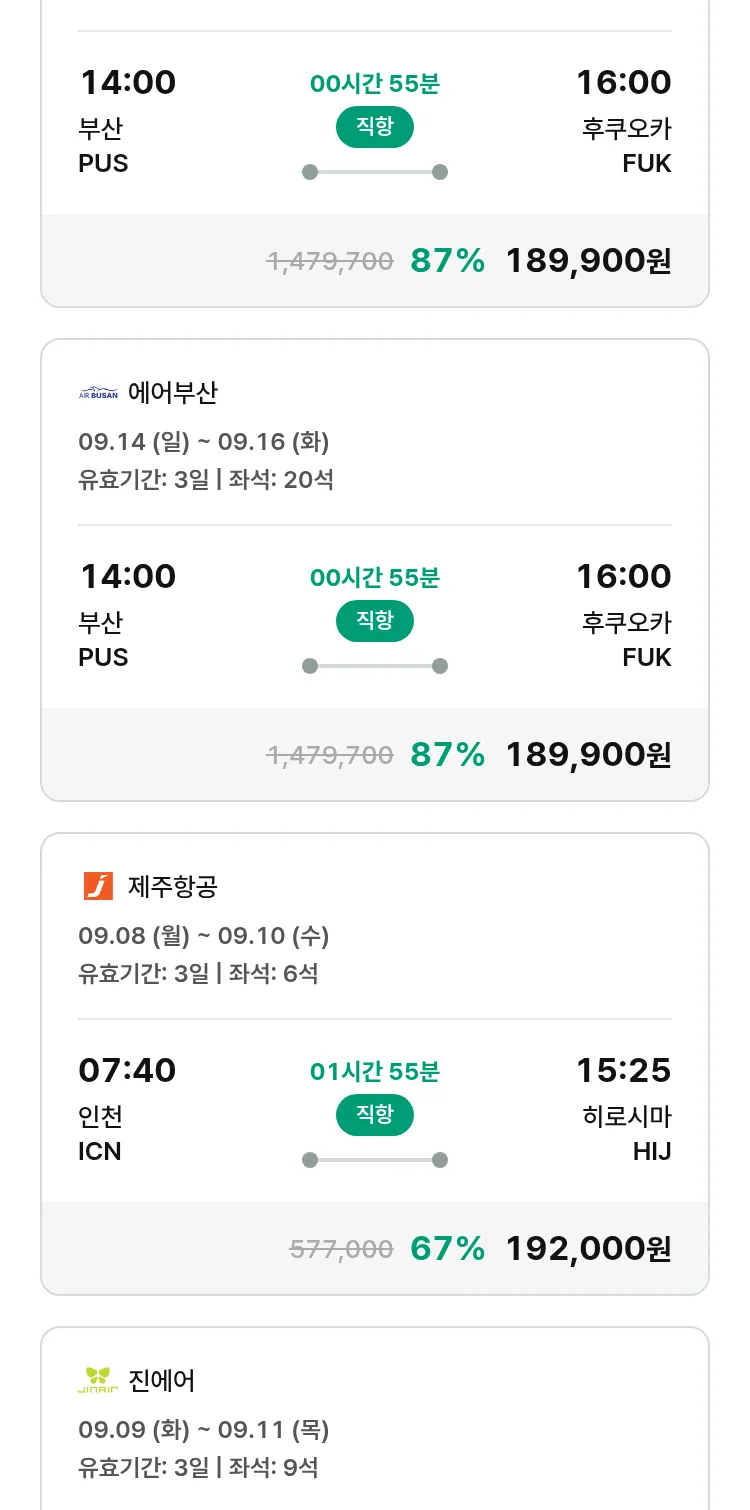Click the 09.09 (화) ~ 09.11 (목) date range
The height and width of the screenshot is (1510, 750).
point(203,1430)
